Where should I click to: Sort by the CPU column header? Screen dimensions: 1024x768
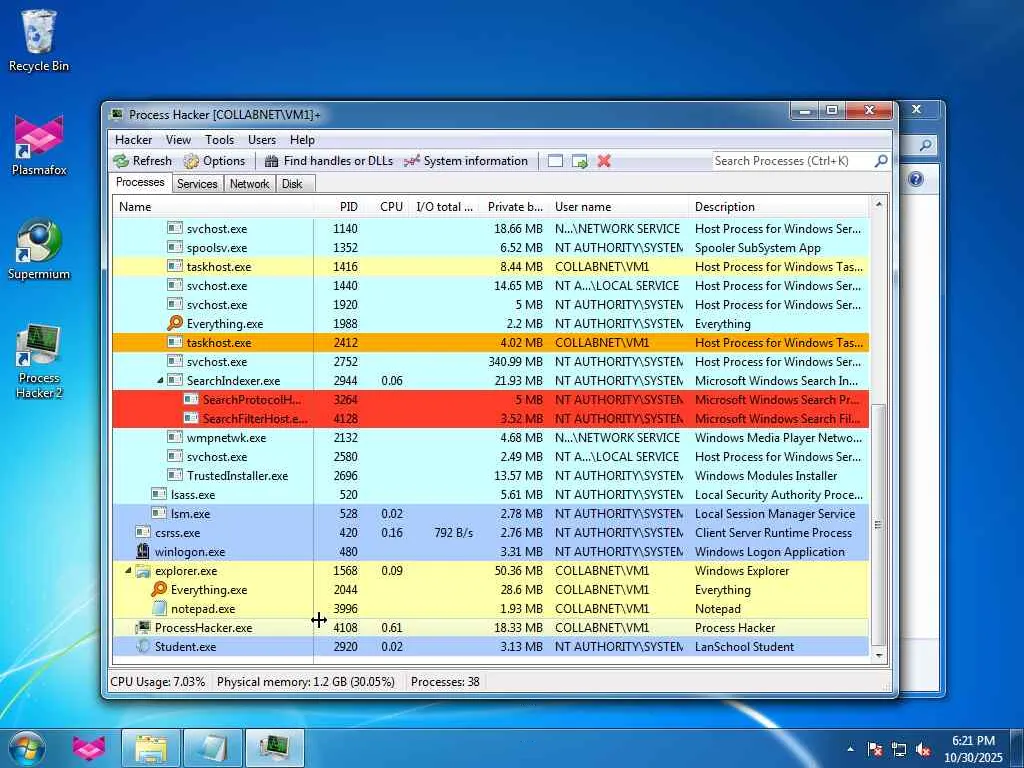[387, 206]
